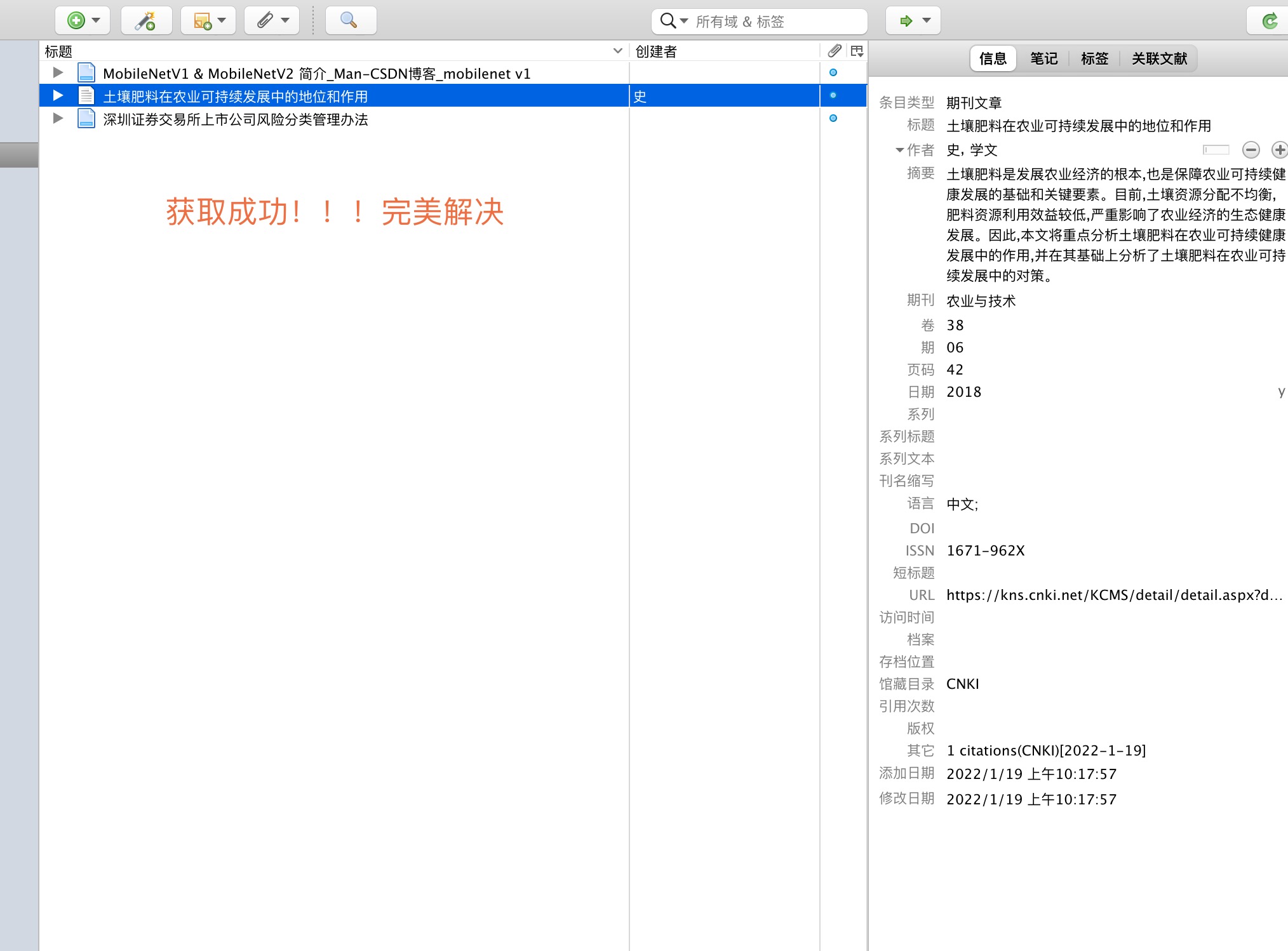Viewport: 1288px width, 951px height.
Task: Open Advanced Search magnifier icon
Action: tap(349, 21)
